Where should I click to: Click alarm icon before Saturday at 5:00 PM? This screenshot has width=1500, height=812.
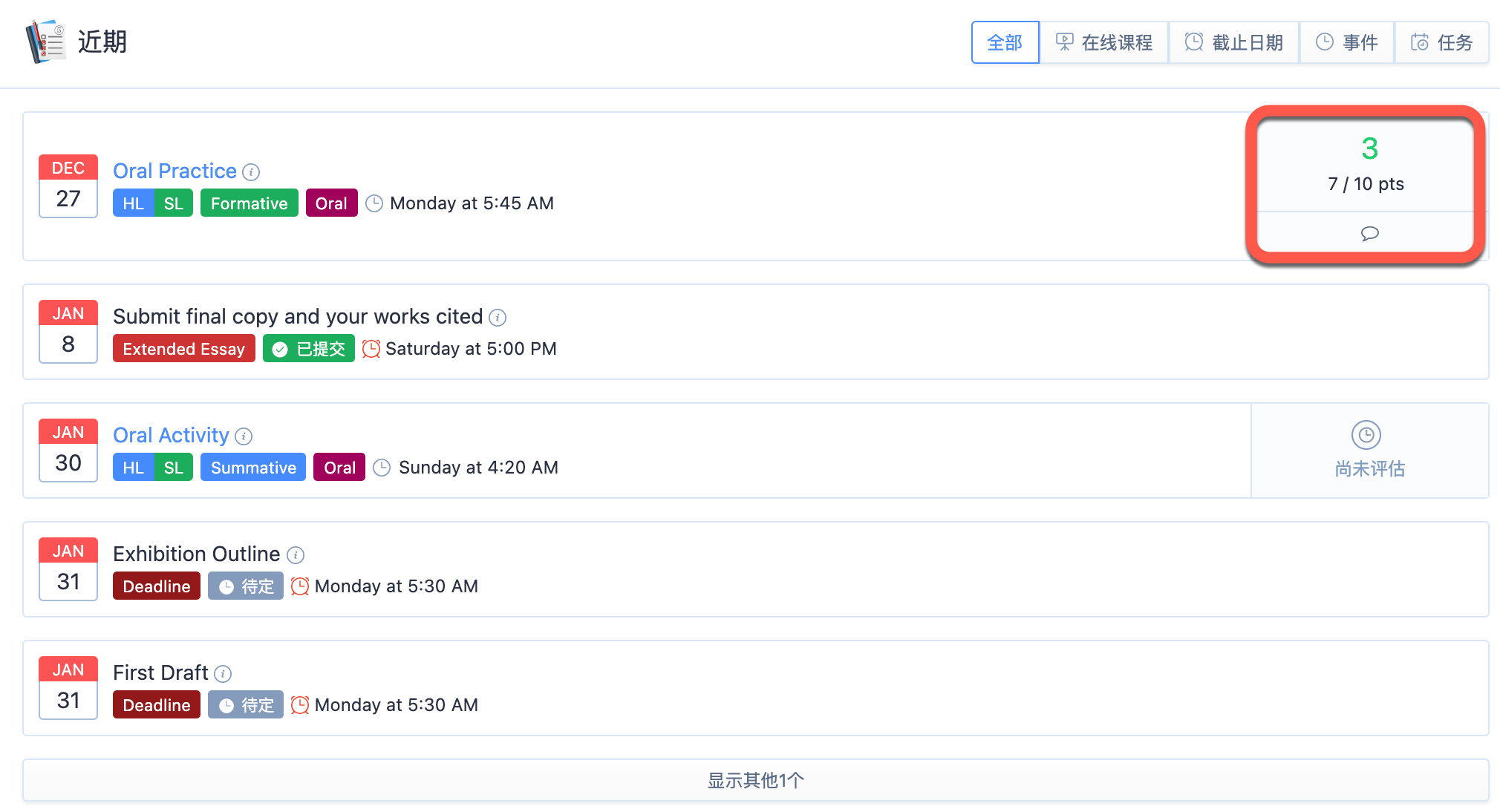click(x=371, y=349)
